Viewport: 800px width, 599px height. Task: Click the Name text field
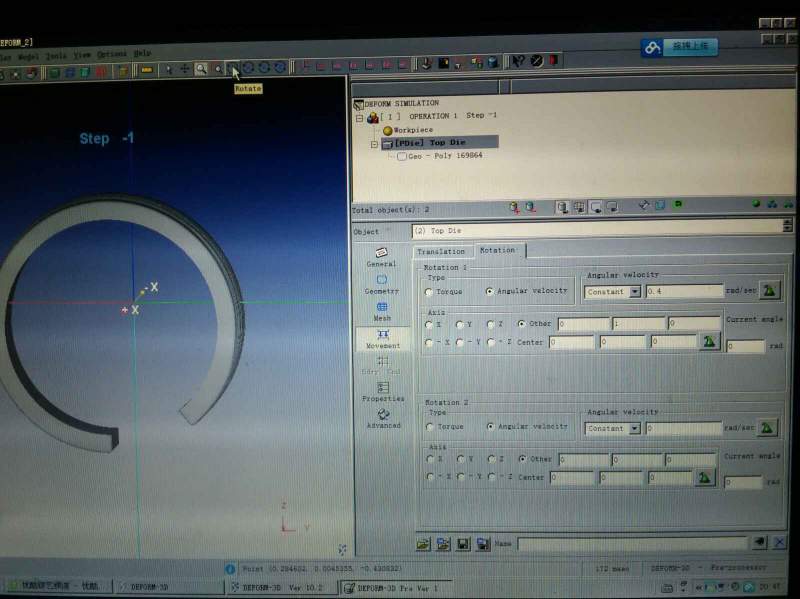pyautogui.click(x=632, y=543)
